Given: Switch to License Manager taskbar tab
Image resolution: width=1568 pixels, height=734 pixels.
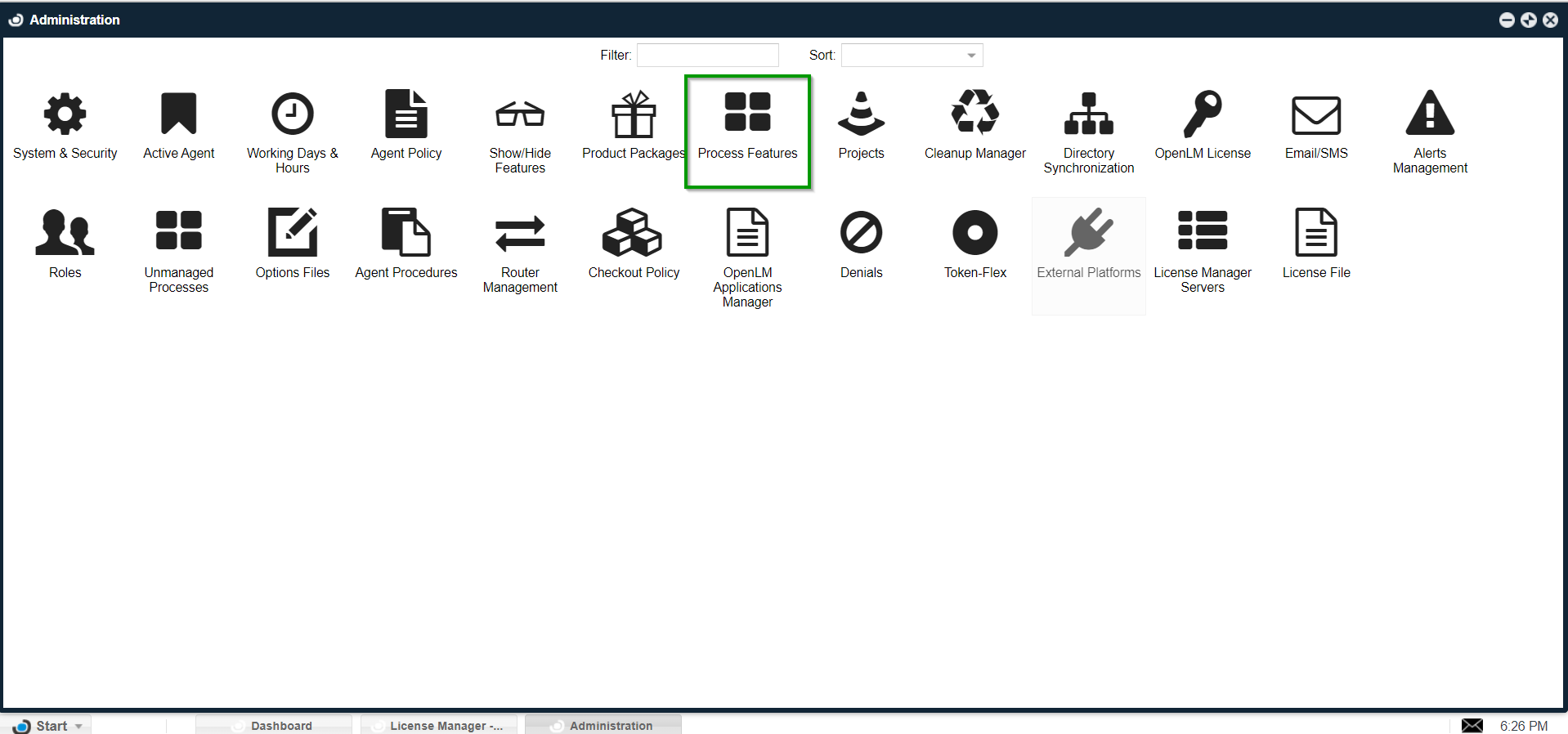Looking at the screenshot, I should click(439, 726).
